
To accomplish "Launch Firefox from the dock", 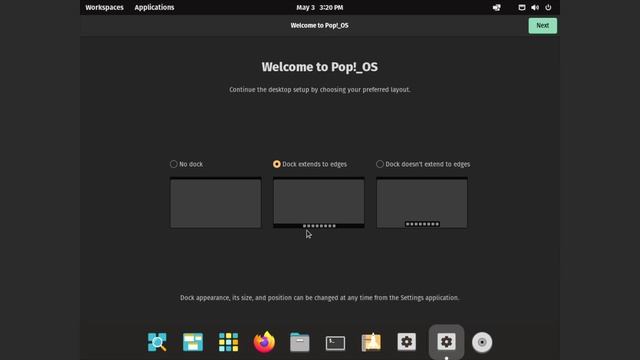I will (x=264, y=342).
